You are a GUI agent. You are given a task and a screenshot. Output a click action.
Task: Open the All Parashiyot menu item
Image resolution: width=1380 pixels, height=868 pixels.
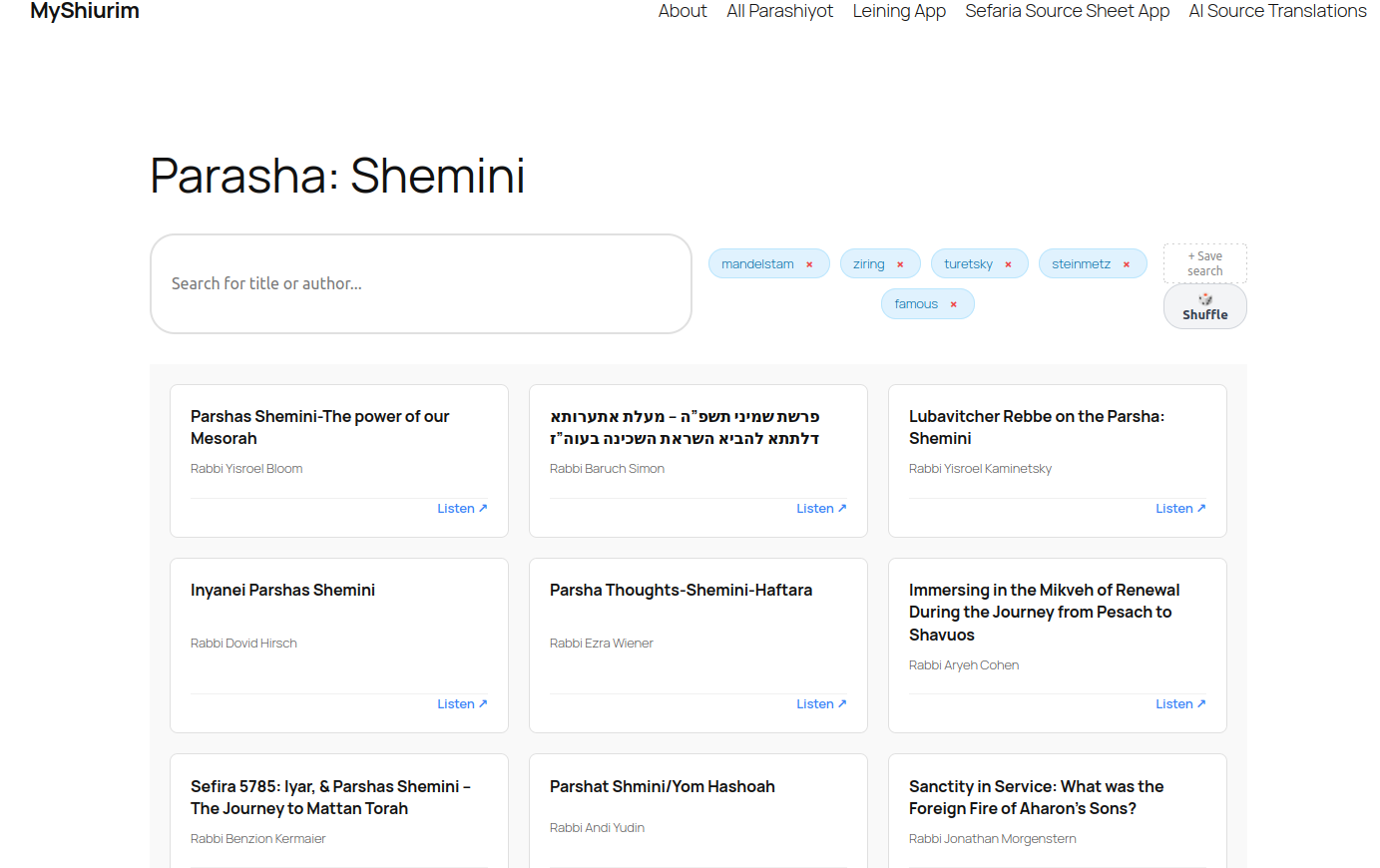pos(779,11)
